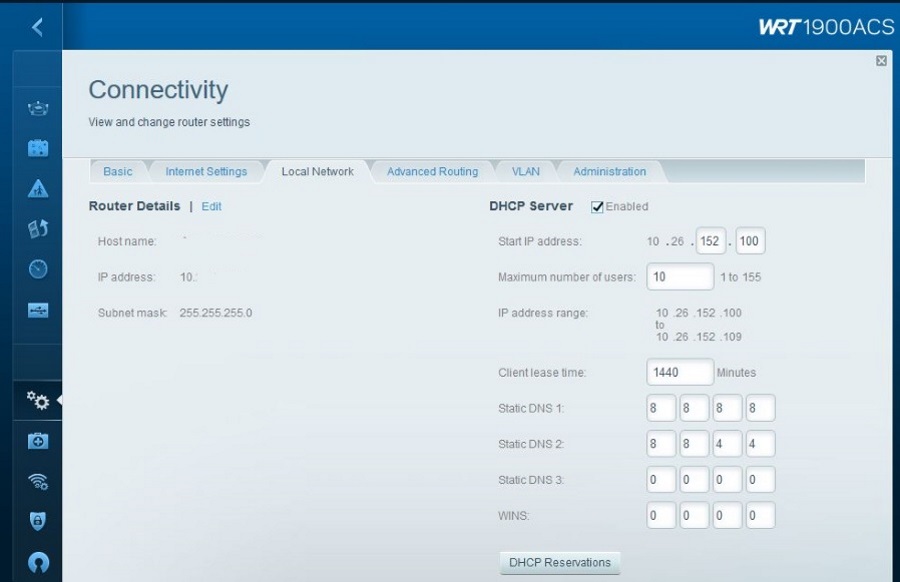Image resolution: width=900 pixels, height=582 pixels.
Task: Click the third octet of Static DNS 1
Action: pos(727,408)
